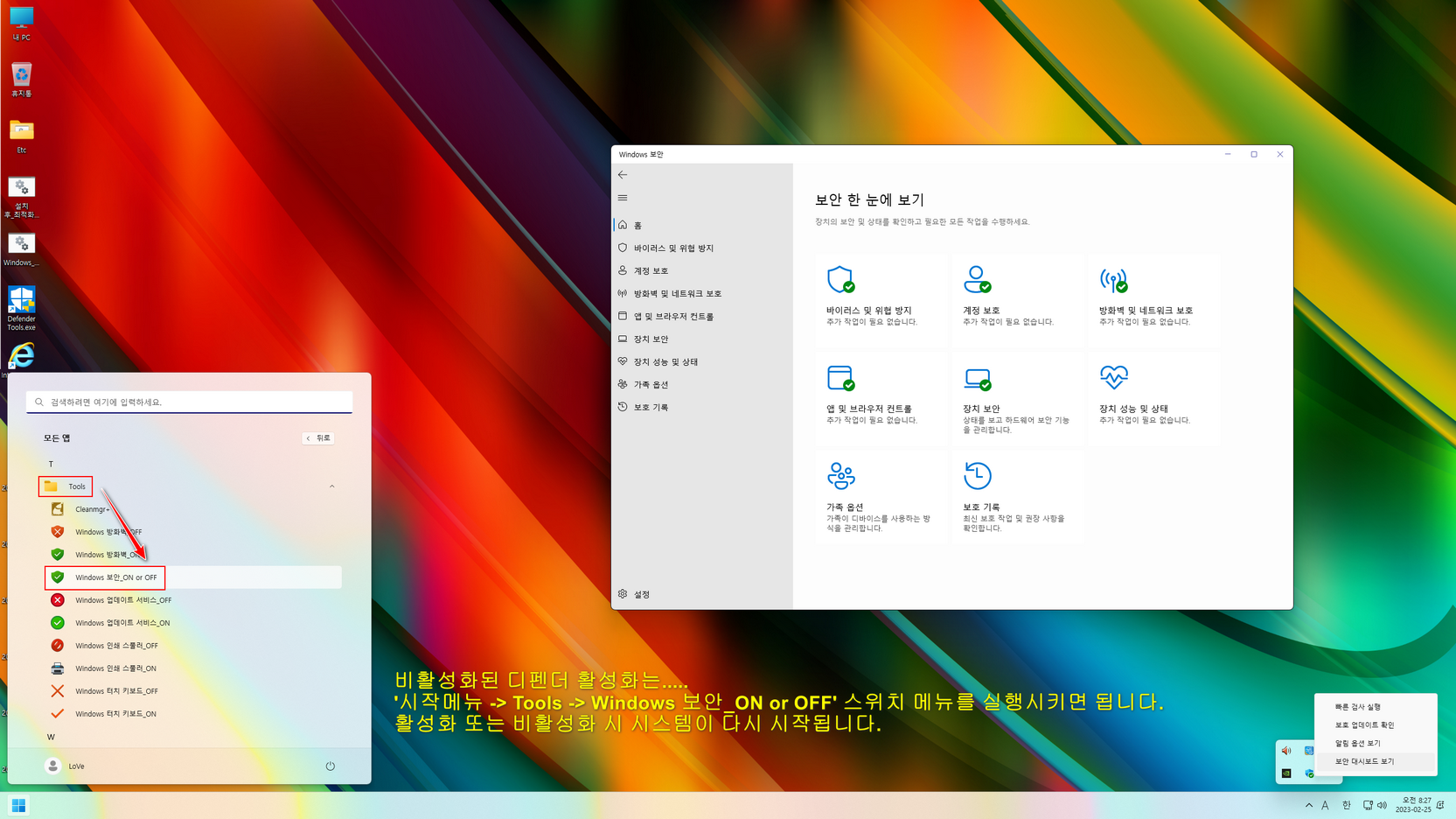Jump to letter W section header
Image resolution: width=1456 pixels, height=819 pixels.
(51, 737)
